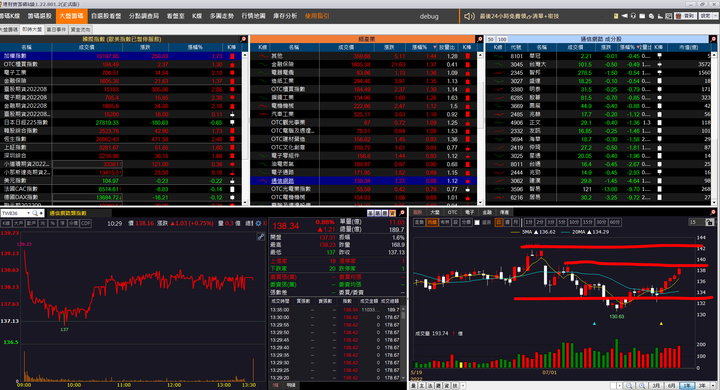Open the 大盤籌碼 main tab

click(x=71, y=16)
